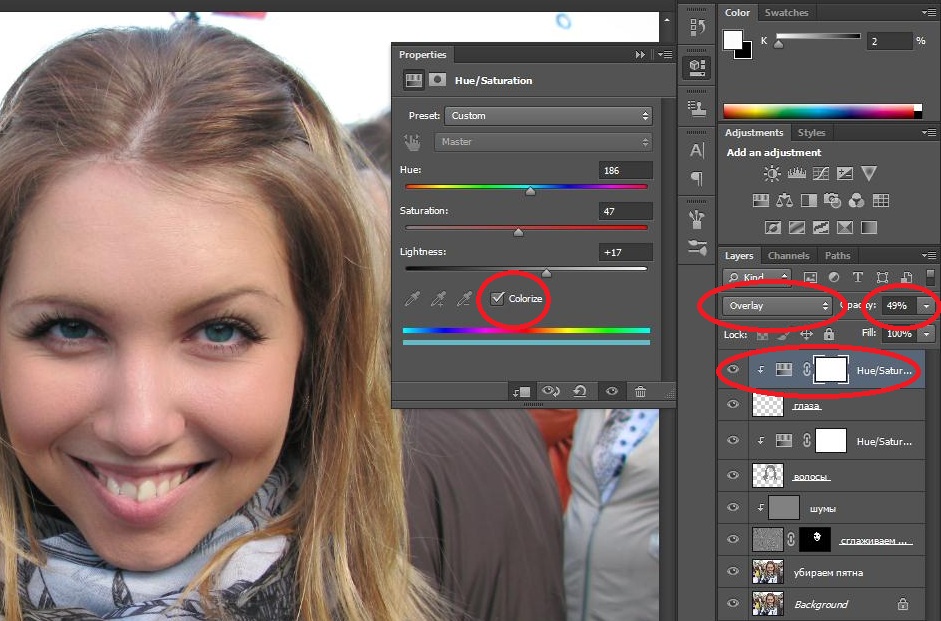Screen dimensions: 941x621
Task: Add a Black & White adjustment
Action: (x=808, y=200)
